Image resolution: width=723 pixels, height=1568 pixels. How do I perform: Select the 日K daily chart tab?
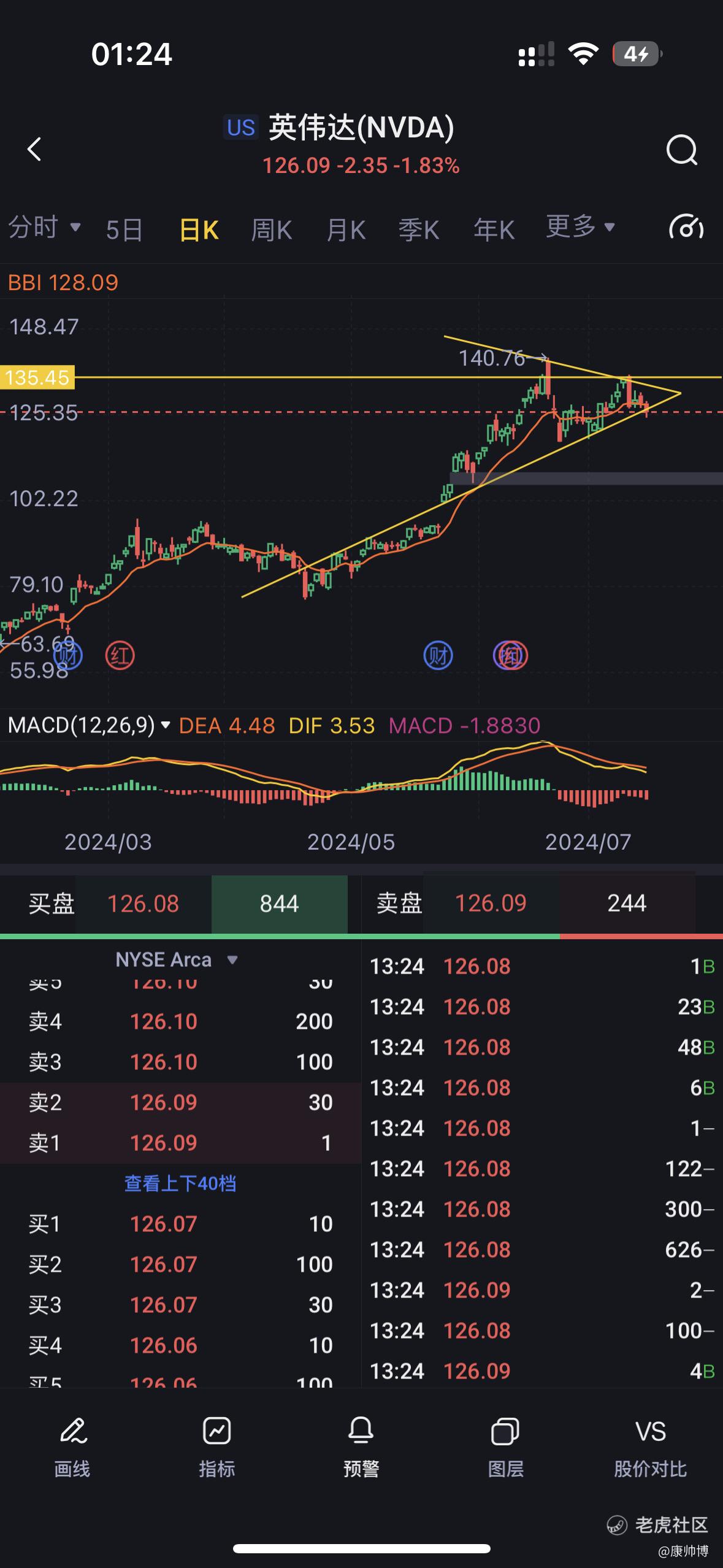pyautogui.click(x=199, y=230)
